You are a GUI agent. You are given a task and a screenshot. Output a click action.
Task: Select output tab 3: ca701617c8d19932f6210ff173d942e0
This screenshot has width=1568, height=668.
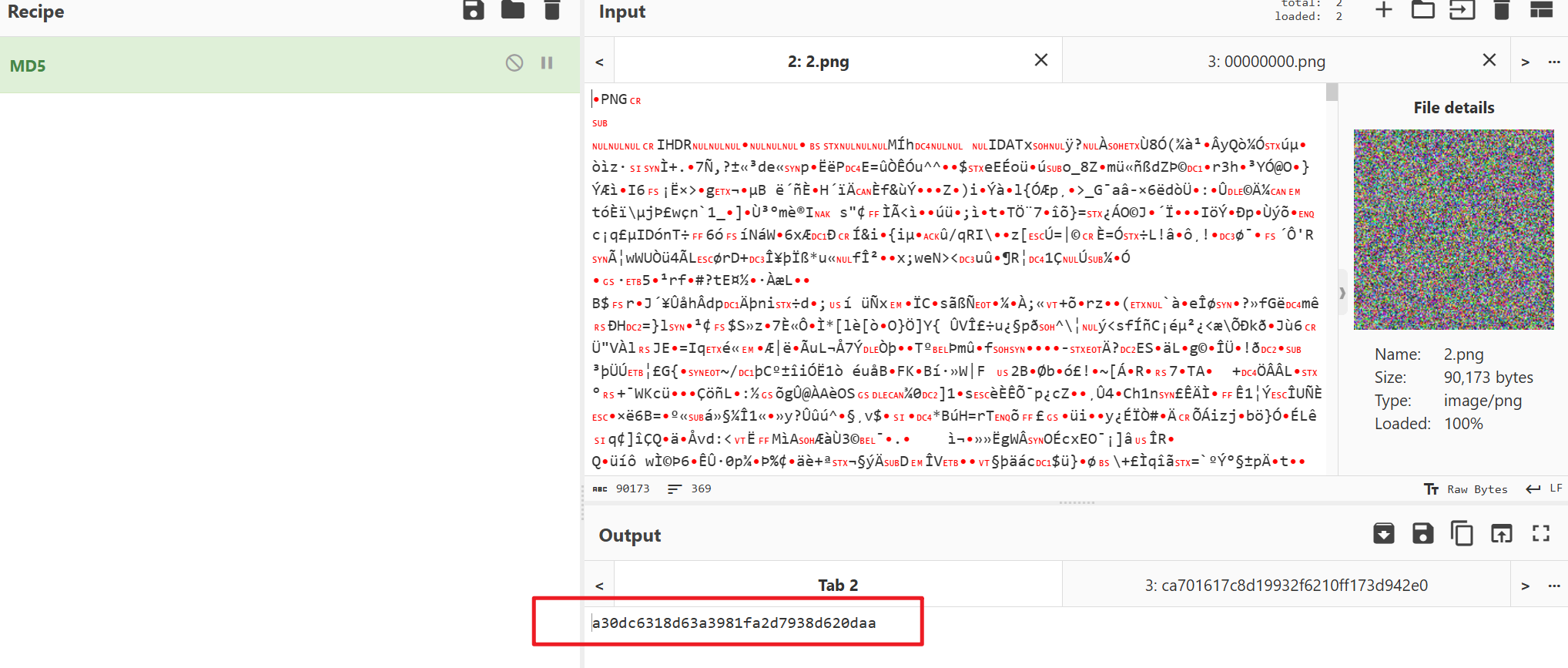1285,586
